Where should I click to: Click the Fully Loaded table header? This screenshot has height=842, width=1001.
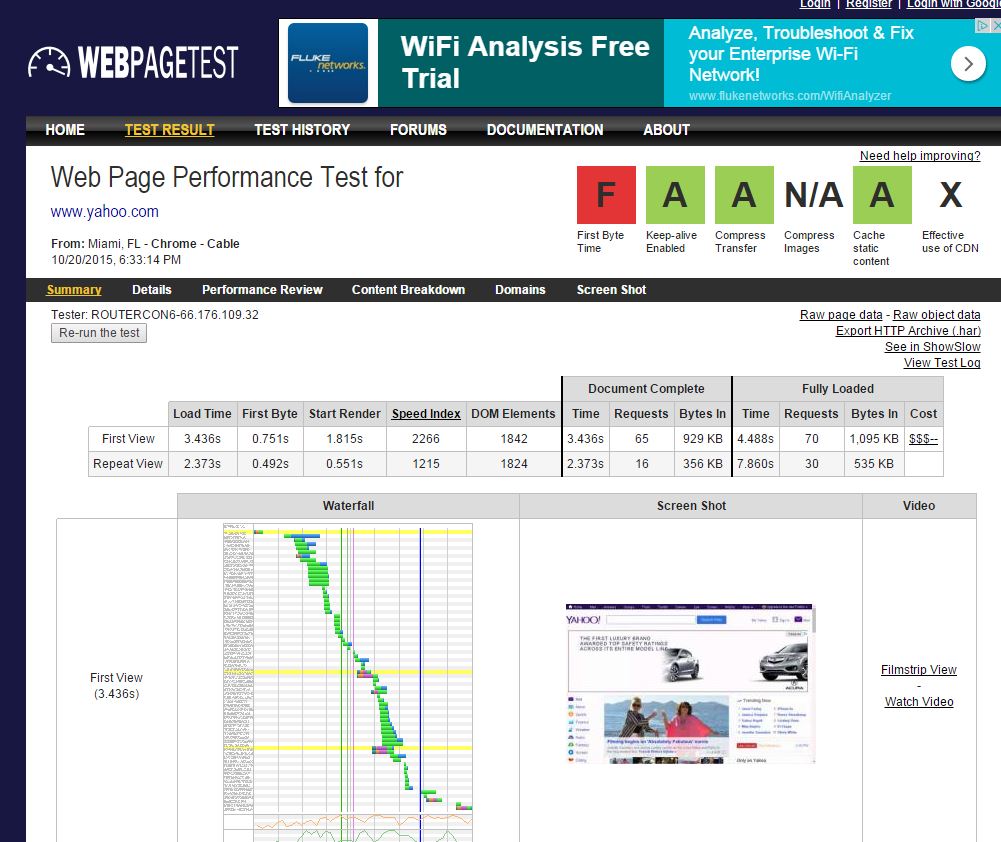838,389
